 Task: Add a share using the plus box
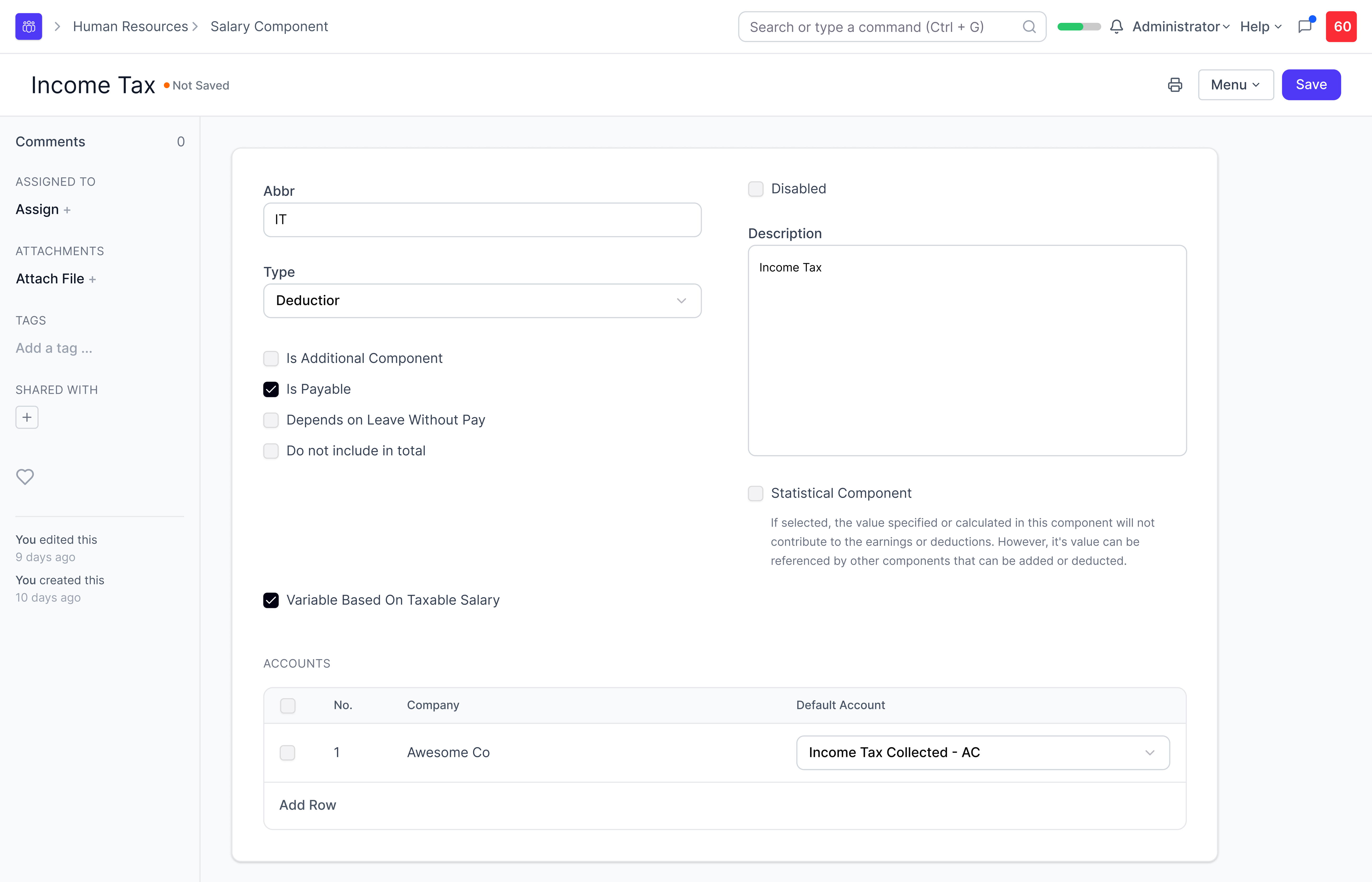(x=27, y=417)
